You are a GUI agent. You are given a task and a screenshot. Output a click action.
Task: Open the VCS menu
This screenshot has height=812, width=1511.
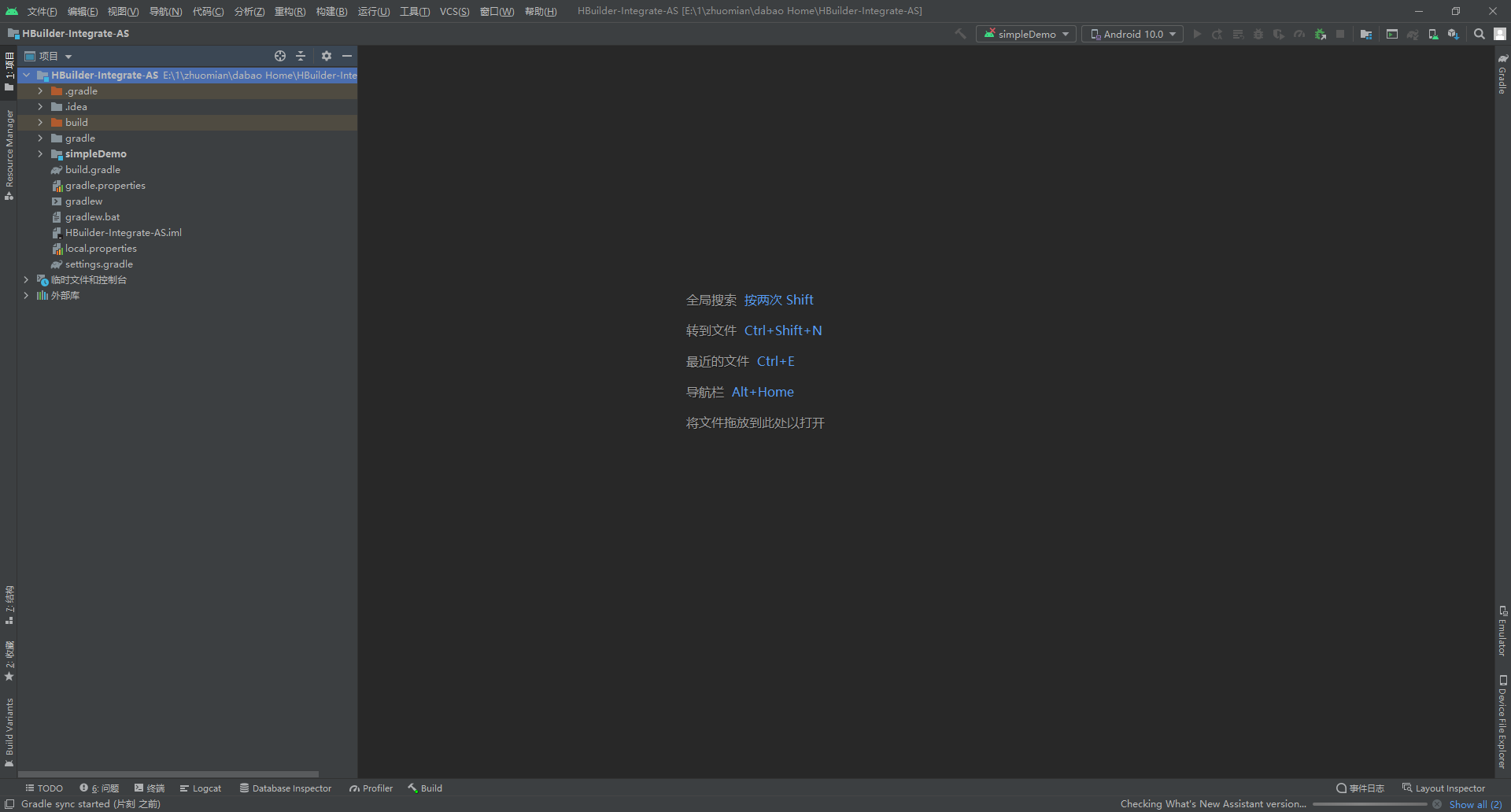(x=454, y=11)
